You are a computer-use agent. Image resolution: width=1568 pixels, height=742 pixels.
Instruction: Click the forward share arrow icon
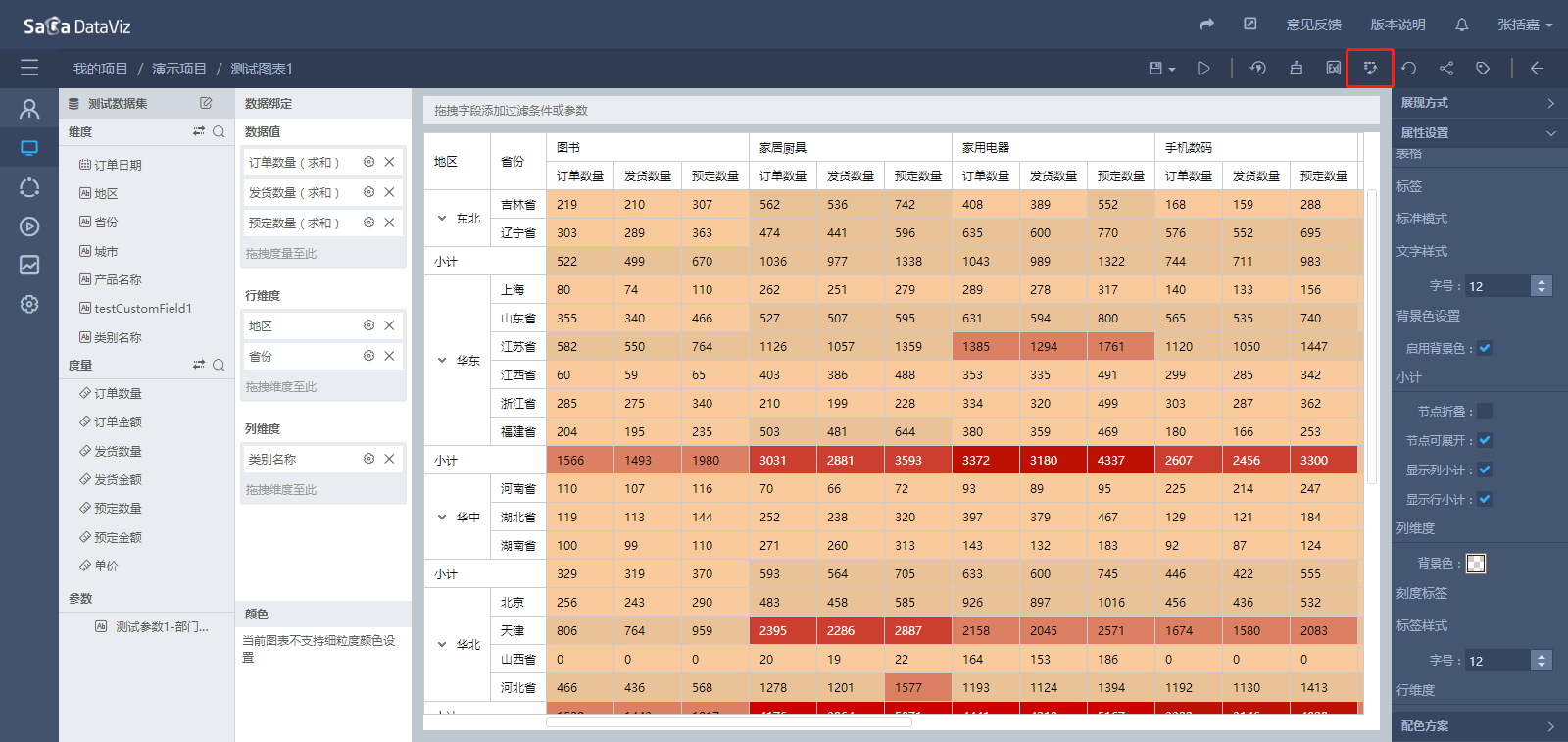(x=1207, y=25)
